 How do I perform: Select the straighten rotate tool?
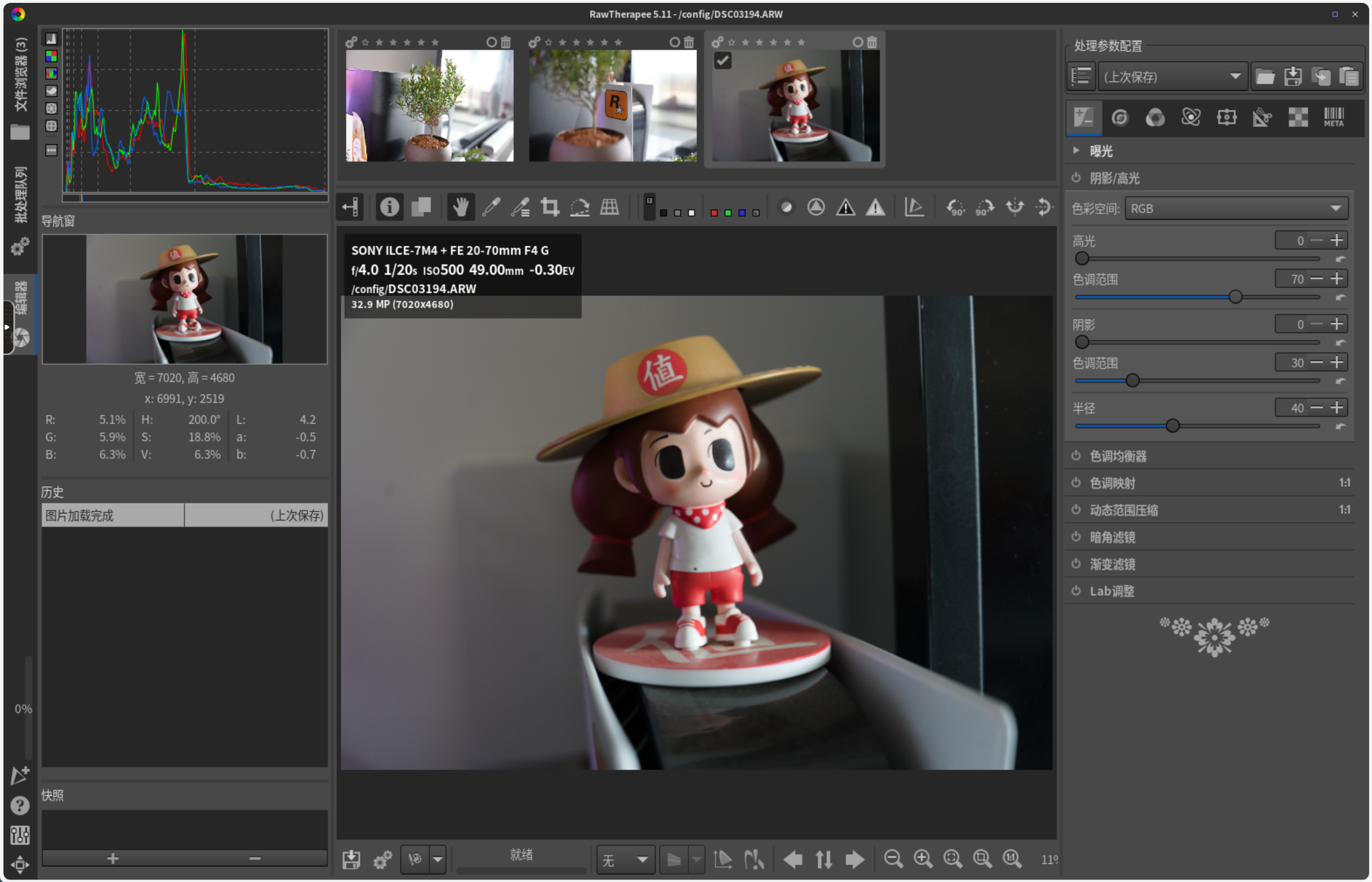(580, 207)
